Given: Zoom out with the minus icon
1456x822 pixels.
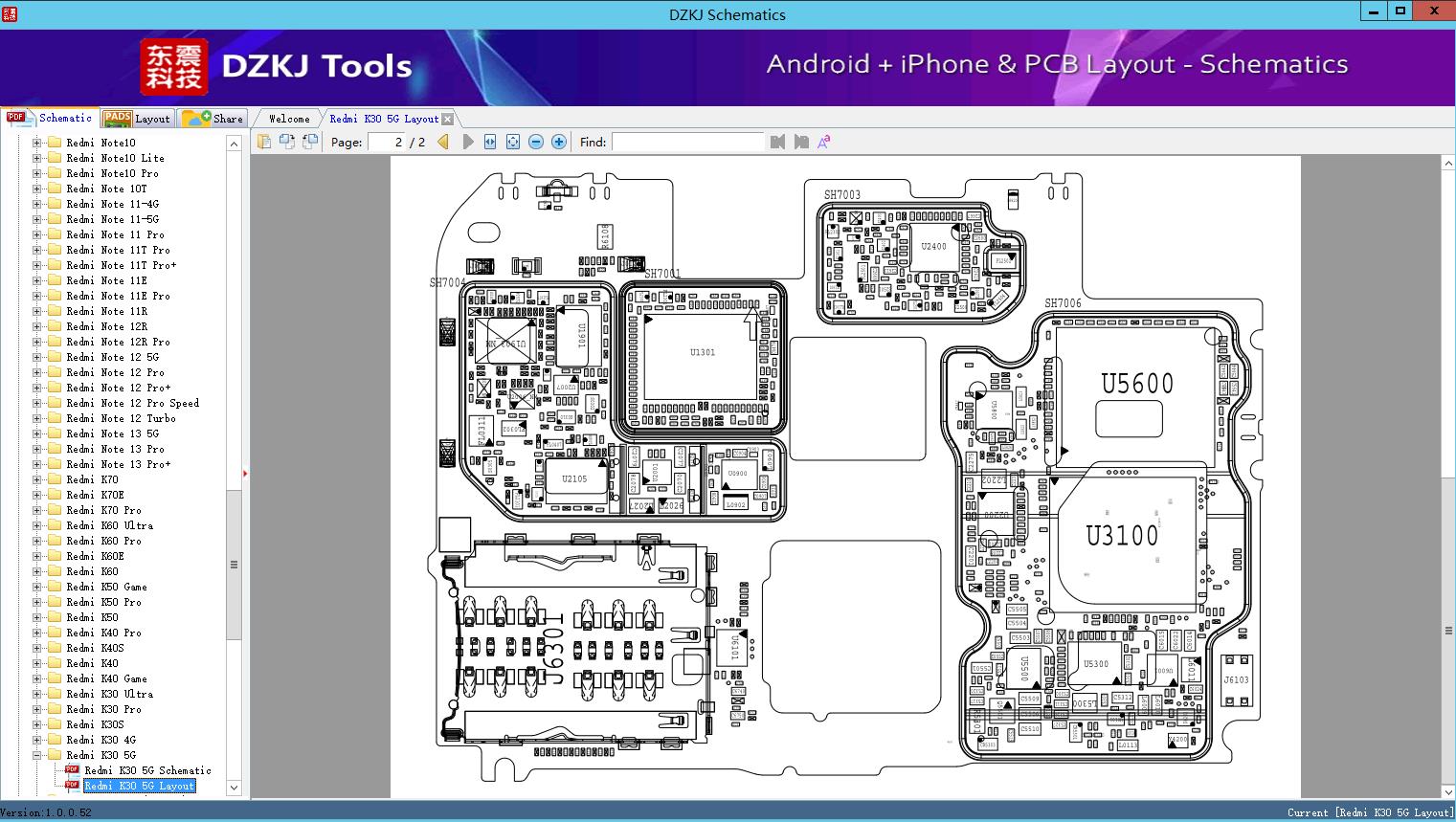Looking at the screenshot, I should pyautogui.click(x=536, y=142).
